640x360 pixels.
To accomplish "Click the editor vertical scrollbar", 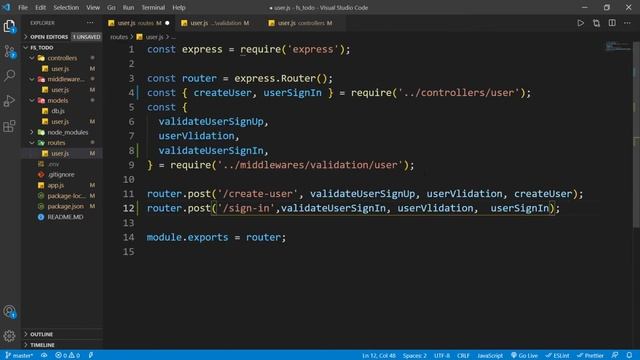I will pyautogui.click(x=636, y=135).
